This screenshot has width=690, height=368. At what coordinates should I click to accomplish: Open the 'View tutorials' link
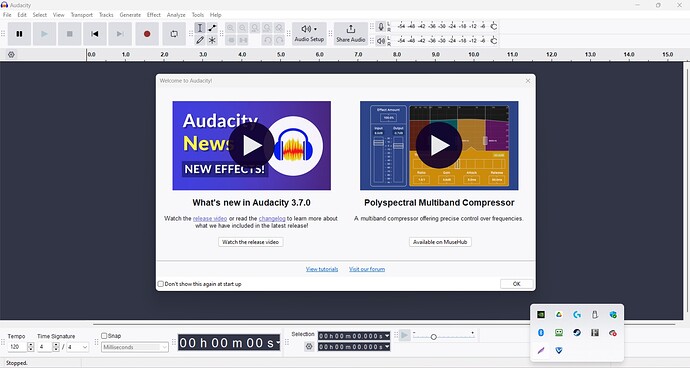[x=322, y=269]
